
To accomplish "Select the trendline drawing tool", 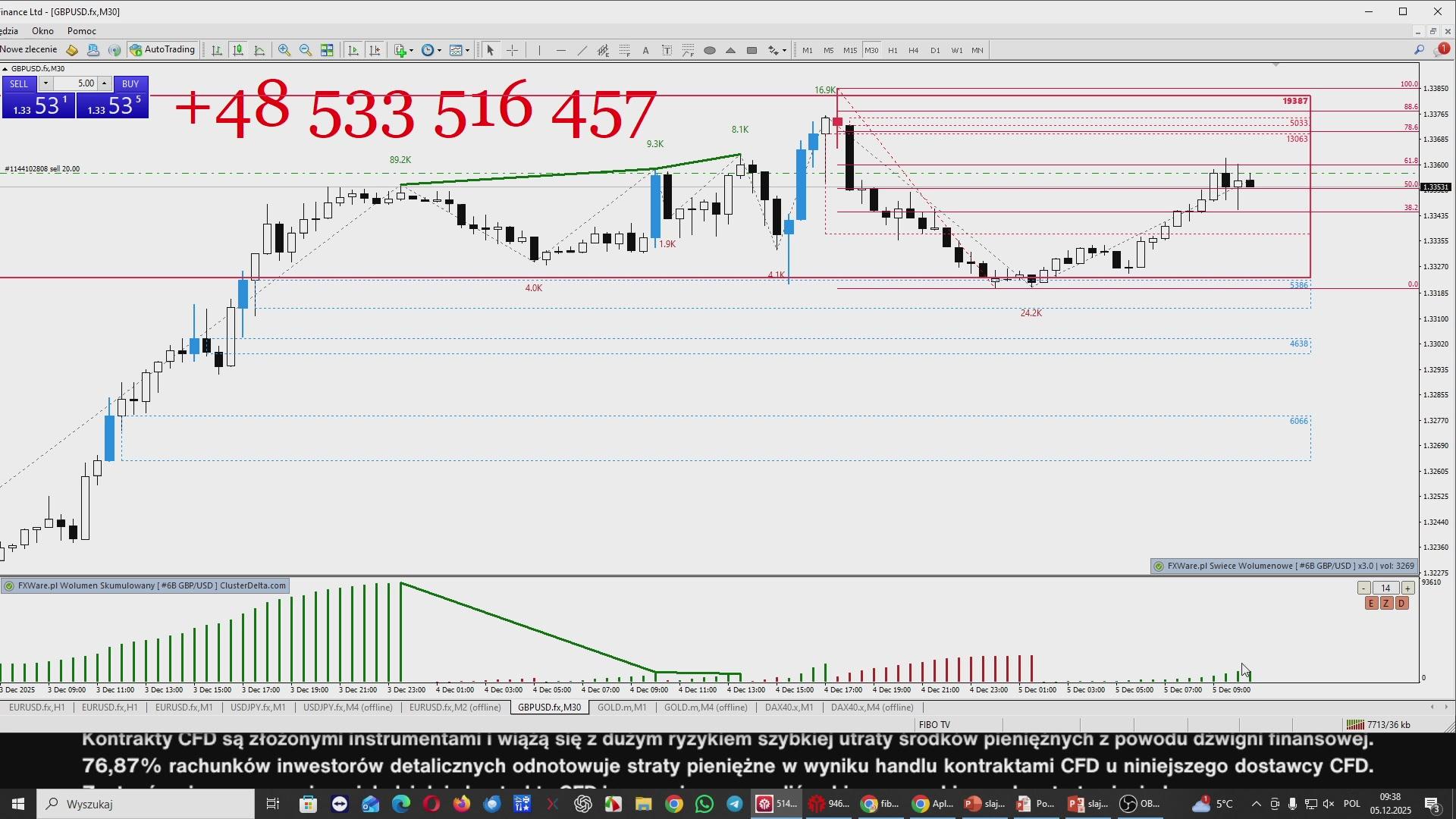I will click(x=582, y=50).
